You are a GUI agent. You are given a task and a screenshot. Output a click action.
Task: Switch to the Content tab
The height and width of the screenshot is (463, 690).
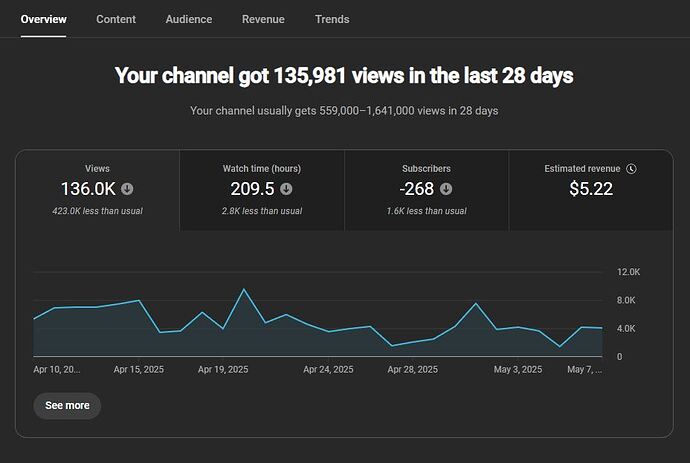click(116, 19)
